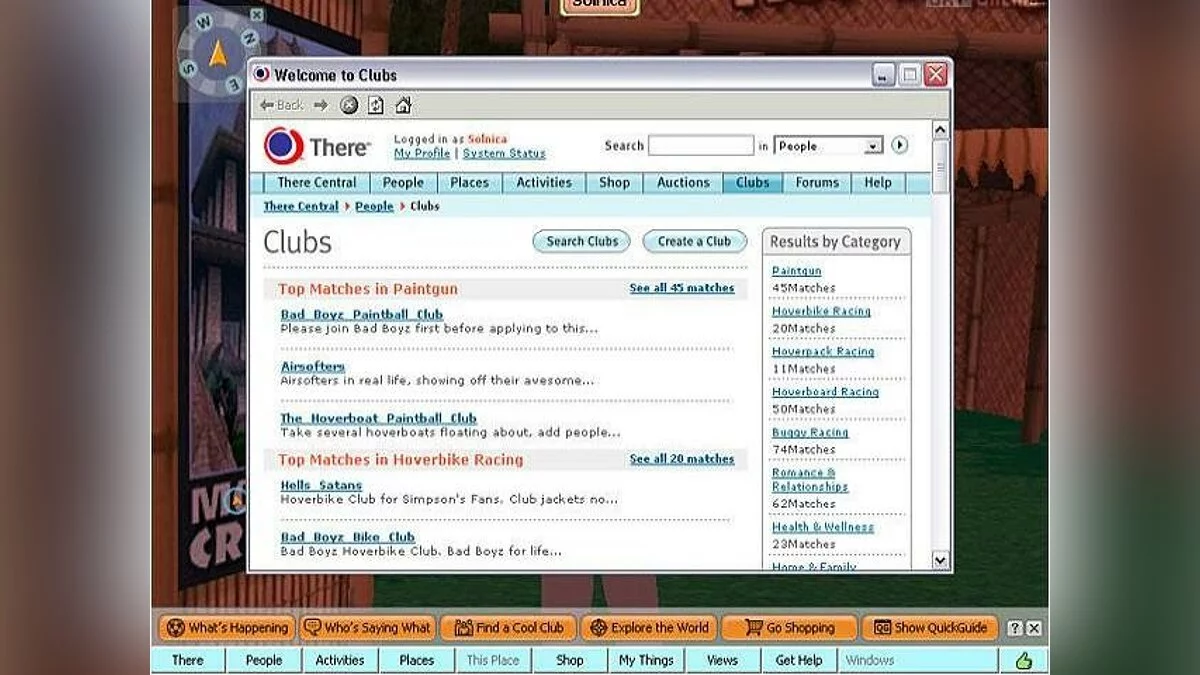Select the Clubs tab

(x=753, y=183)
